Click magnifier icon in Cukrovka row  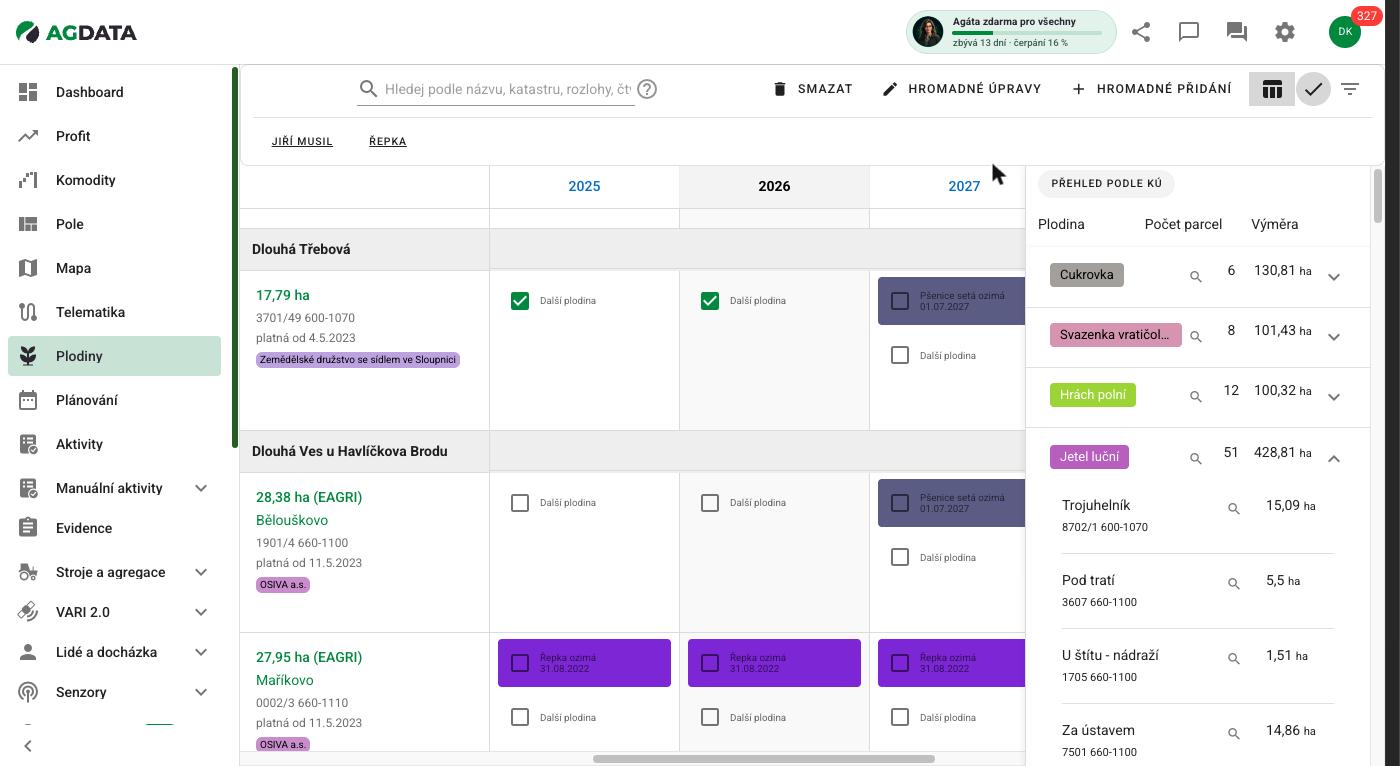1195,276
